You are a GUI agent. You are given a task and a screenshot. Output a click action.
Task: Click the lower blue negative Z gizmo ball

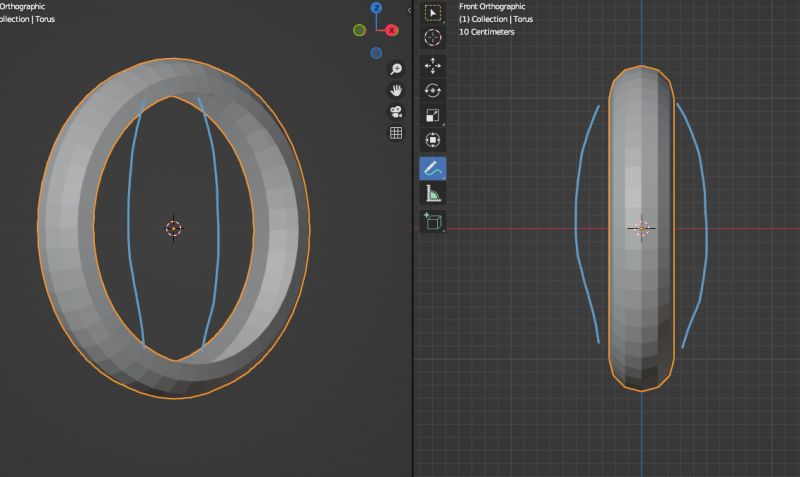(x=376, y=53)
